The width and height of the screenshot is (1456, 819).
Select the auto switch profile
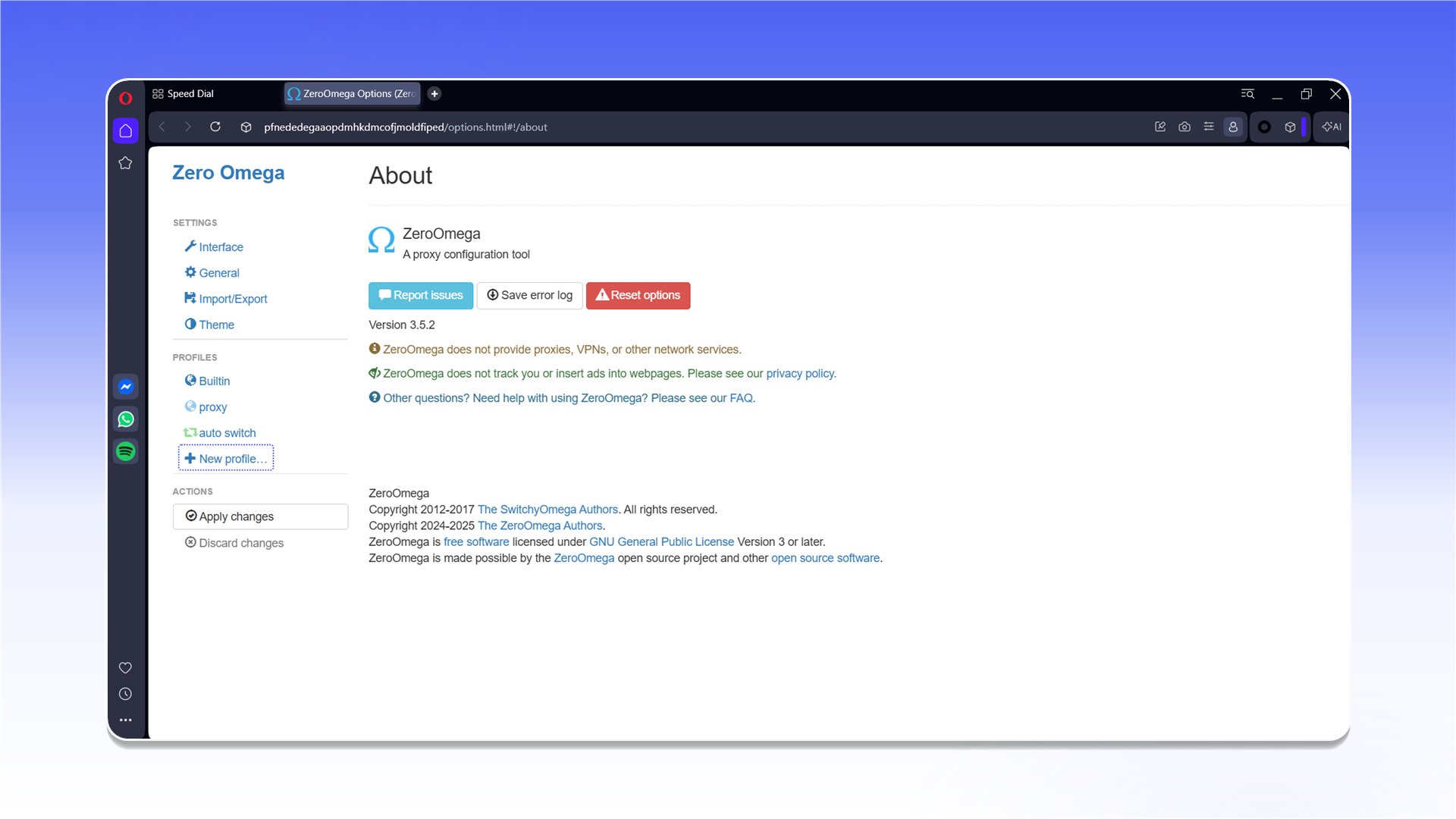[220, 433]
